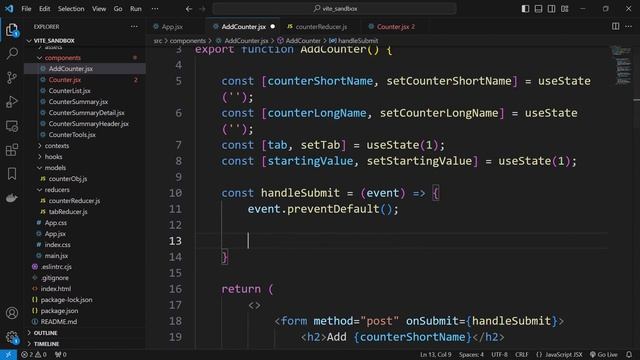Click the Ln 13, Col 9 status item
The width and height of the screenshot is (640, 360).
(436, 355)
